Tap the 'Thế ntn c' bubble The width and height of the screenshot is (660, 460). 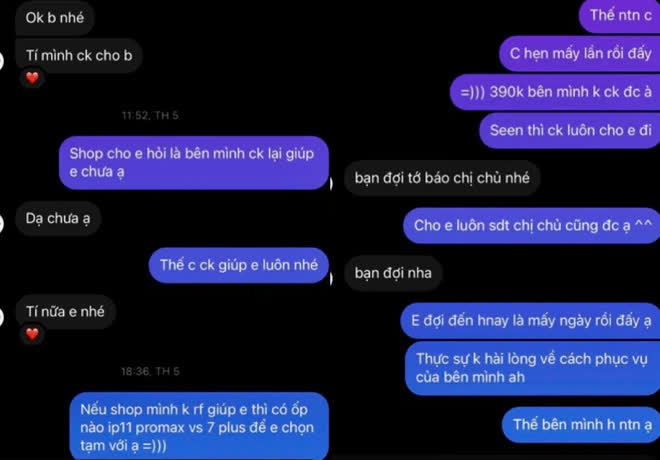click(620, 16)
